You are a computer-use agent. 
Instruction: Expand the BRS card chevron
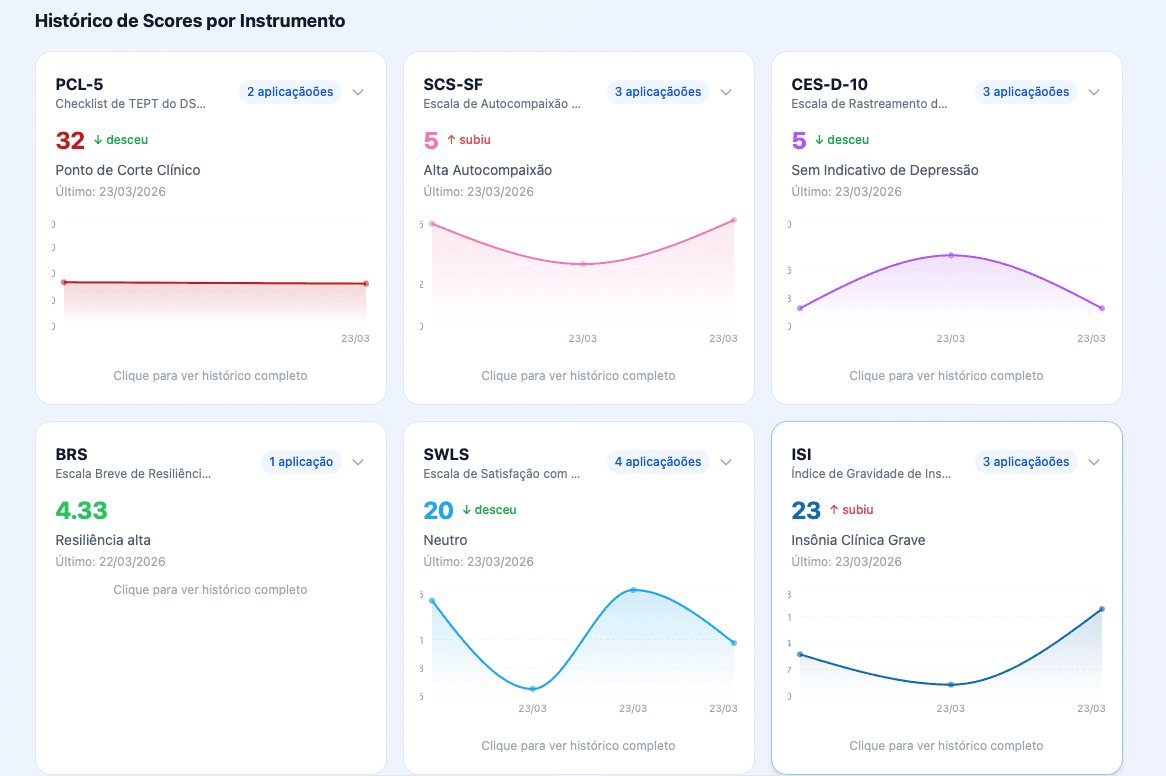point(358,461)
